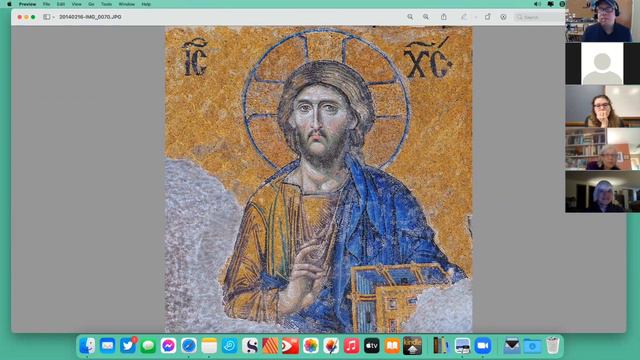Screen dimensions: 640x360
Task: Expand the highlight pen options arrow
Action: (476, 18)
